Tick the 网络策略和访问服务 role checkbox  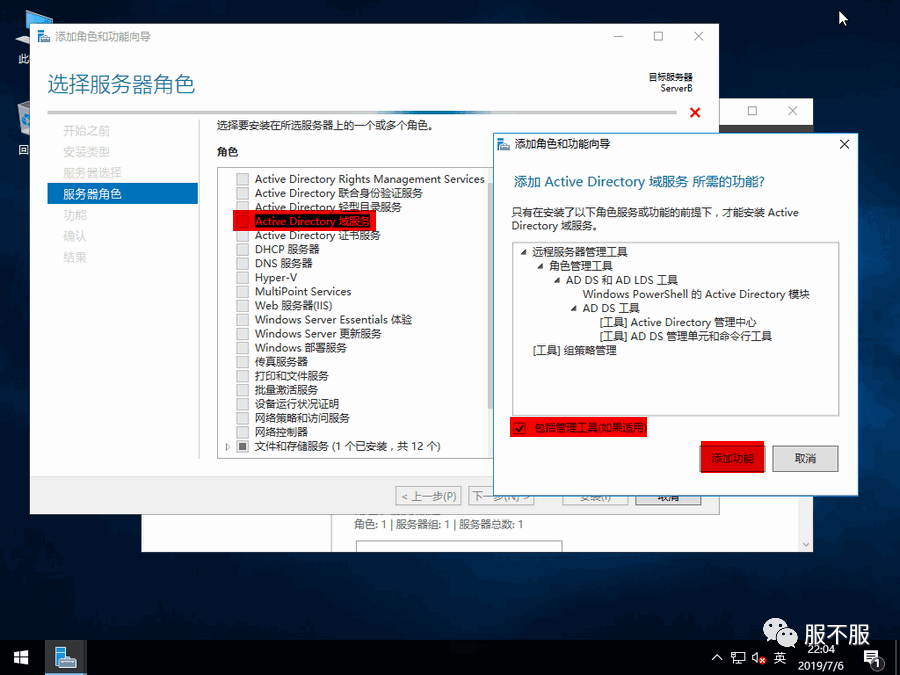pos(243,418)
